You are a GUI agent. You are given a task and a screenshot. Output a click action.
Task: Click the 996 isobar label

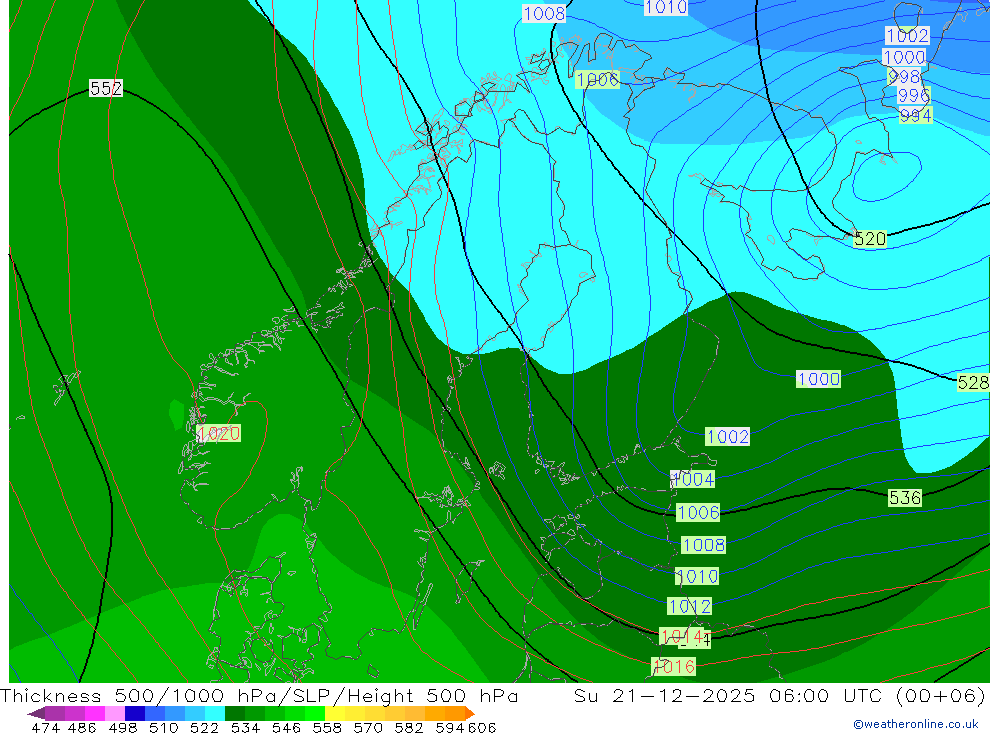click(914, 96)
